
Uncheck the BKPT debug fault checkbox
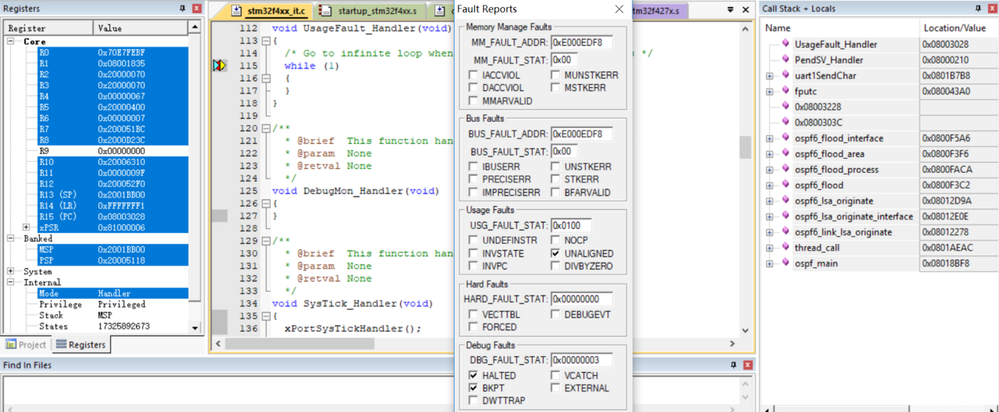tap(473, 388)
